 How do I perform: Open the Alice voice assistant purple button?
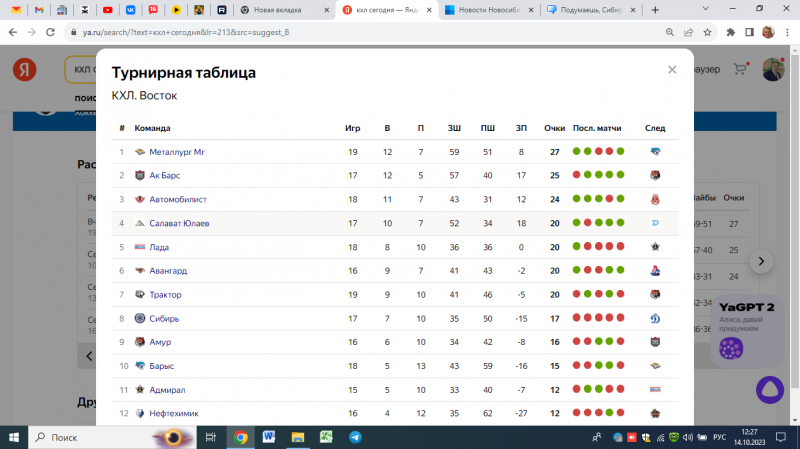(767, 389)
